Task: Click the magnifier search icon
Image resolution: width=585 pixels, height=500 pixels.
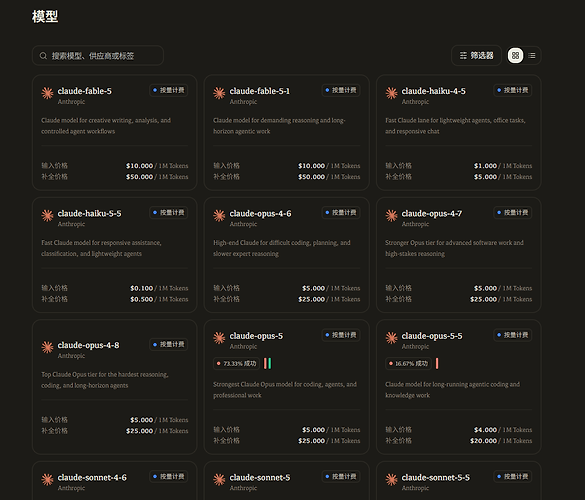Action: click(x=43, y=56)
